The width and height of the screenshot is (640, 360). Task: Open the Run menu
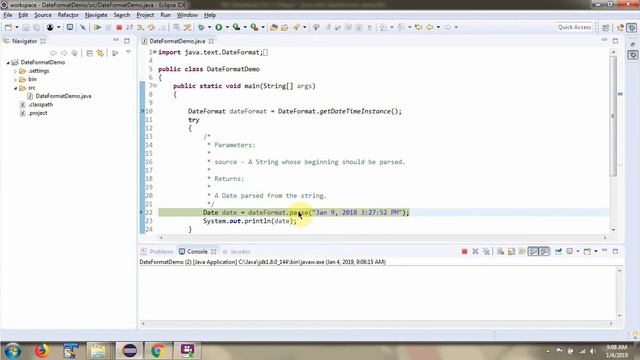165,15
